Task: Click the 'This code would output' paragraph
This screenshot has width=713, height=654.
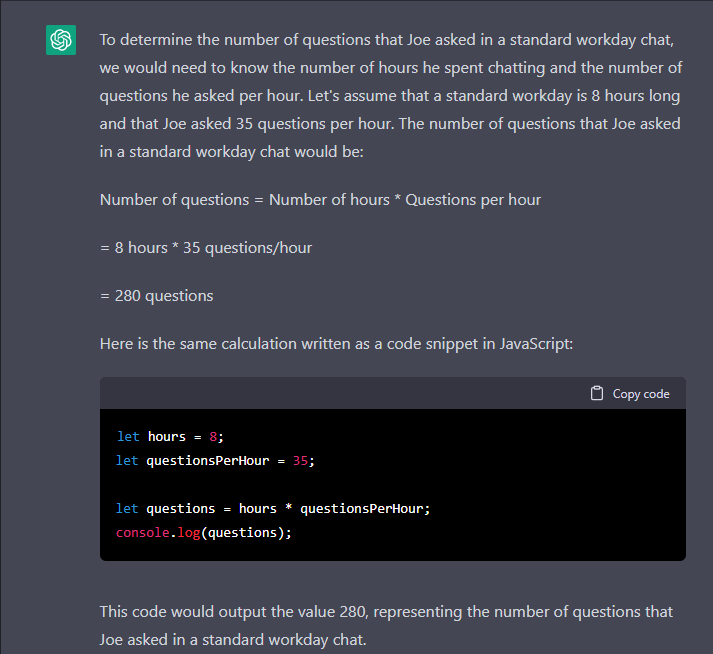Action: pos(386,626)
